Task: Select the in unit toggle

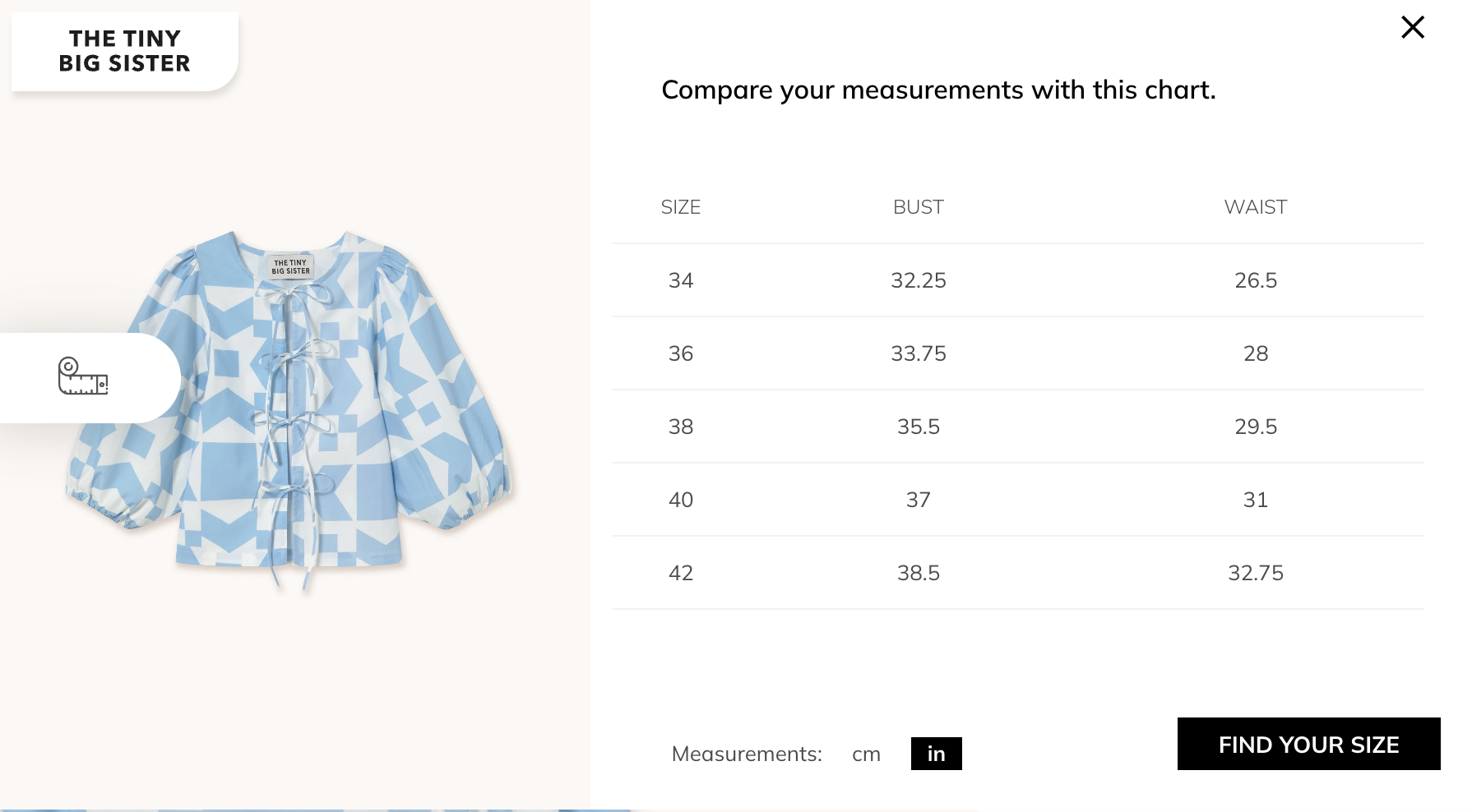Action: (936, 754)
